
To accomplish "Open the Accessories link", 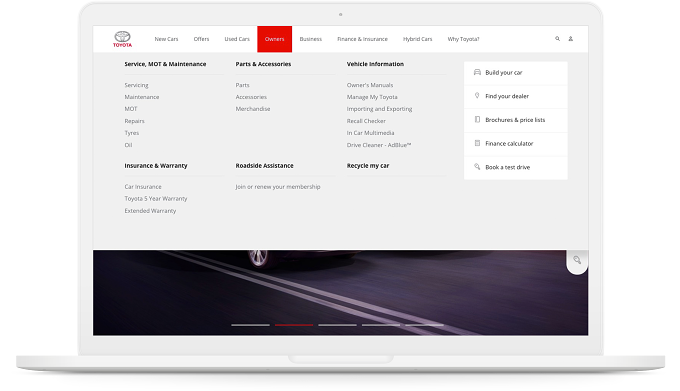I will (x=251, y=97).
